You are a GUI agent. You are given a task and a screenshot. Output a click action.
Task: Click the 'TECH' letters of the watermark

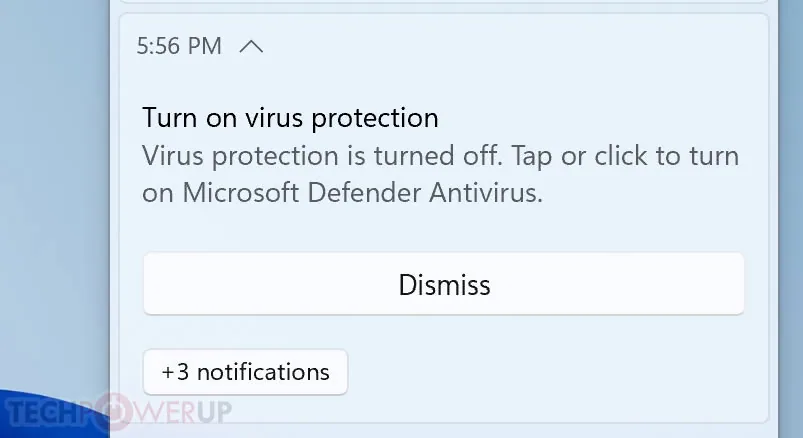46,412
